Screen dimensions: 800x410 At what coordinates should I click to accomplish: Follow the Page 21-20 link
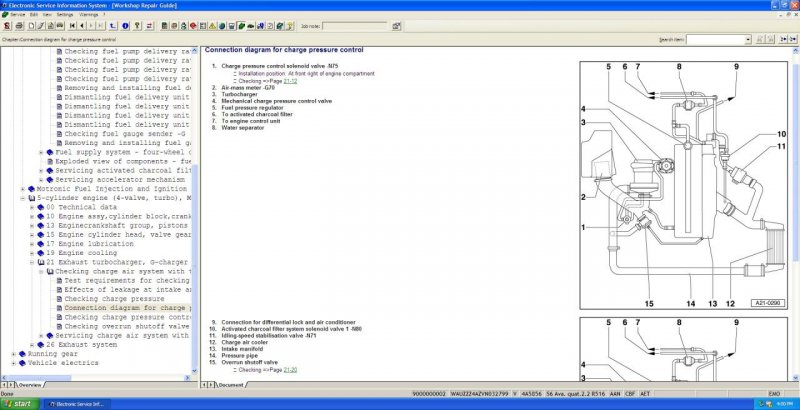coord(289,370)
